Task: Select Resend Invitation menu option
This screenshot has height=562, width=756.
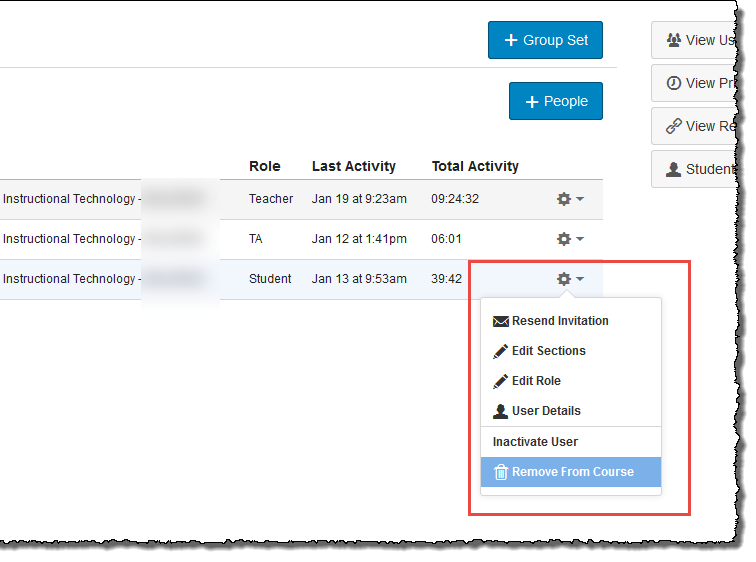Action: click(560, 321)
